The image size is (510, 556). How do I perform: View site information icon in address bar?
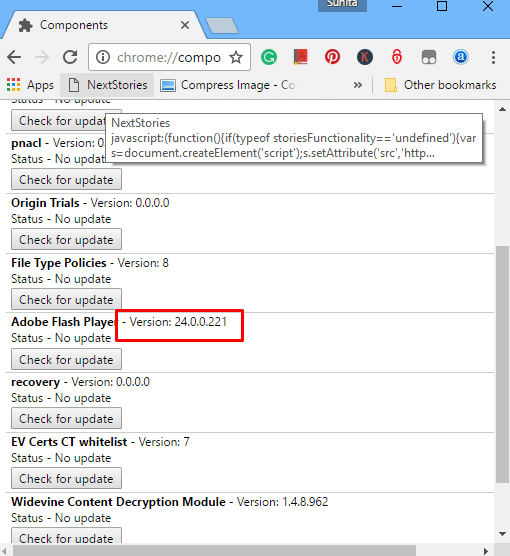click(103, 57)
